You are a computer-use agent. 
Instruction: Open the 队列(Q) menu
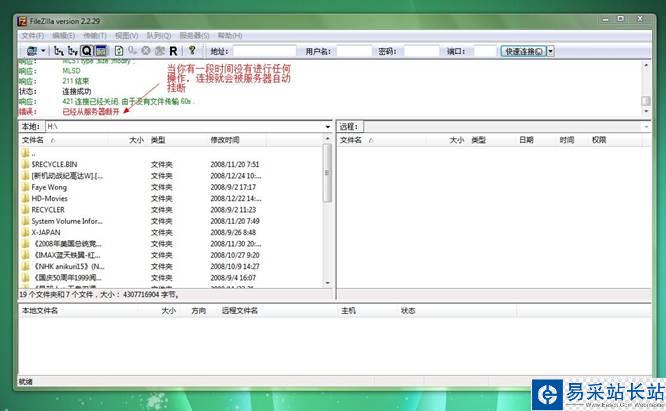159,36
